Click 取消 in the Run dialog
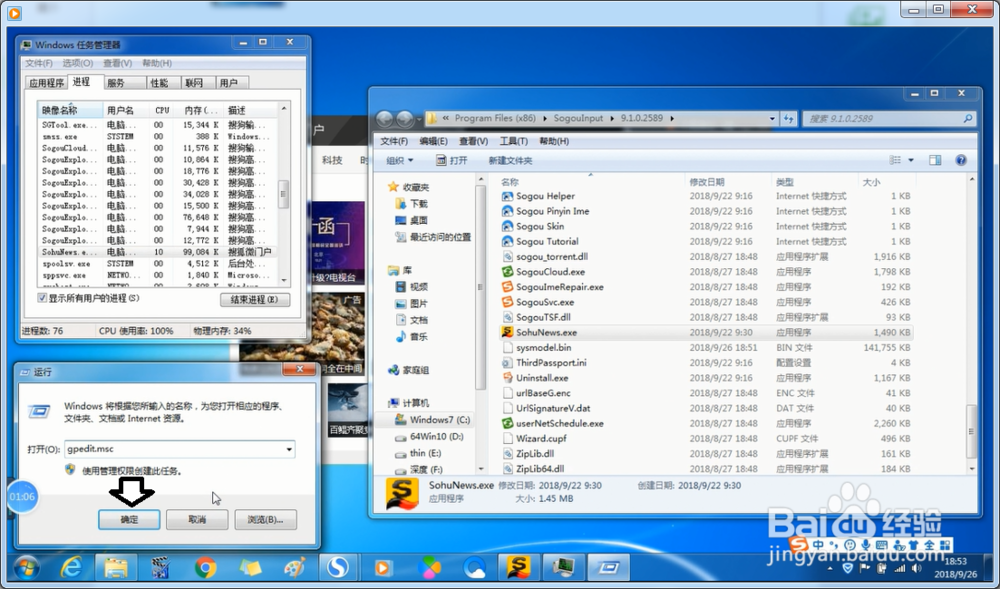Screen dimensions: 1000x589 [x=197, y=520]
